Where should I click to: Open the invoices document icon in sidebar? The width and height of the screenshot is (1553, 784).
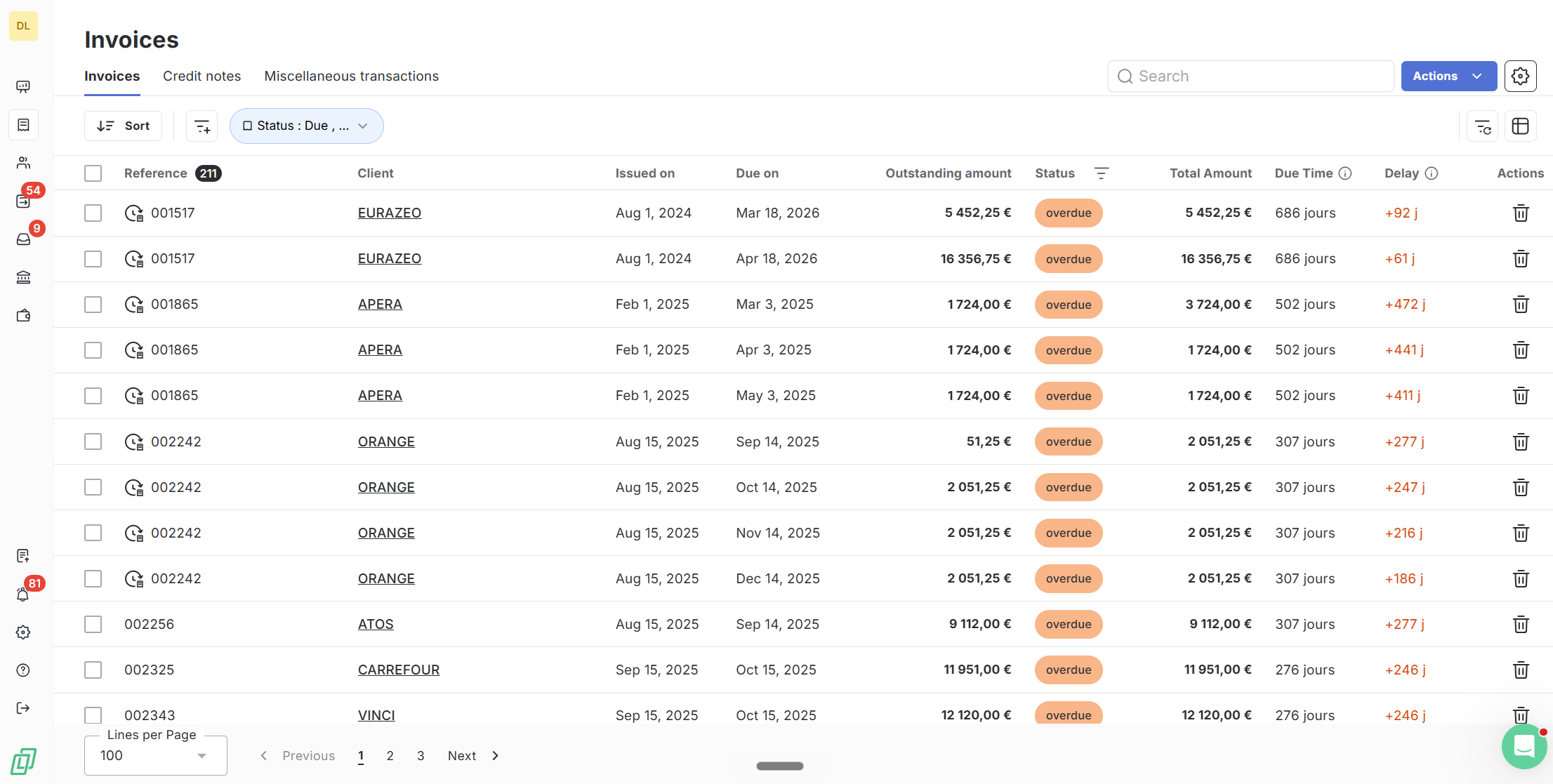click(x=23, y=125)
